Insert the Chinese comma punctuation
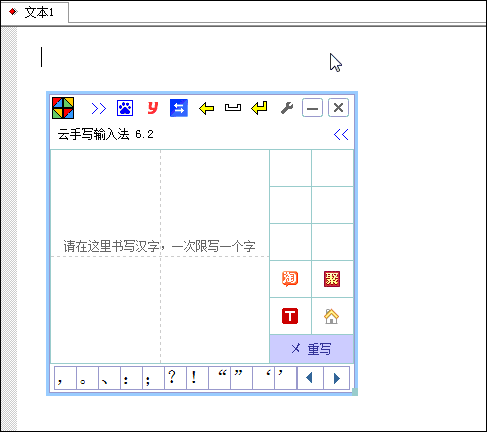 point(65,378)
